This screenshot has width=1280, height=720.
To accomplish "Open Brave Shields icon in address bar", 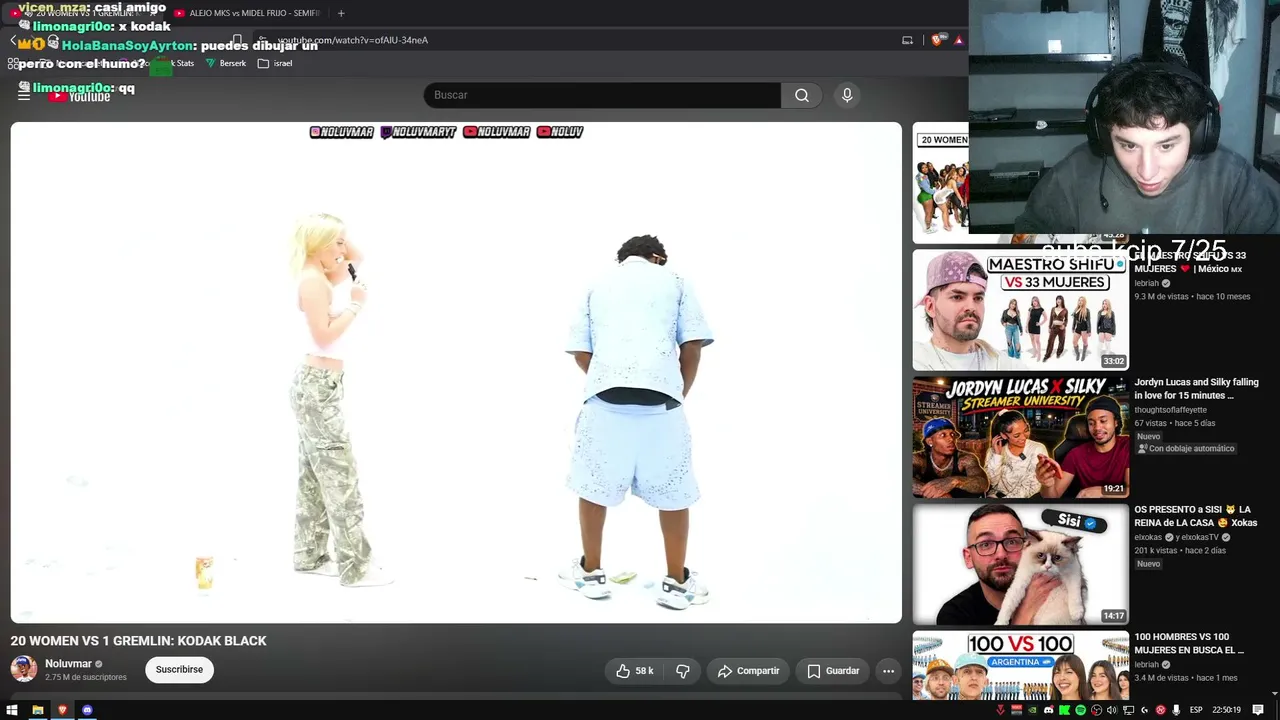I will [x=937, y=40].
